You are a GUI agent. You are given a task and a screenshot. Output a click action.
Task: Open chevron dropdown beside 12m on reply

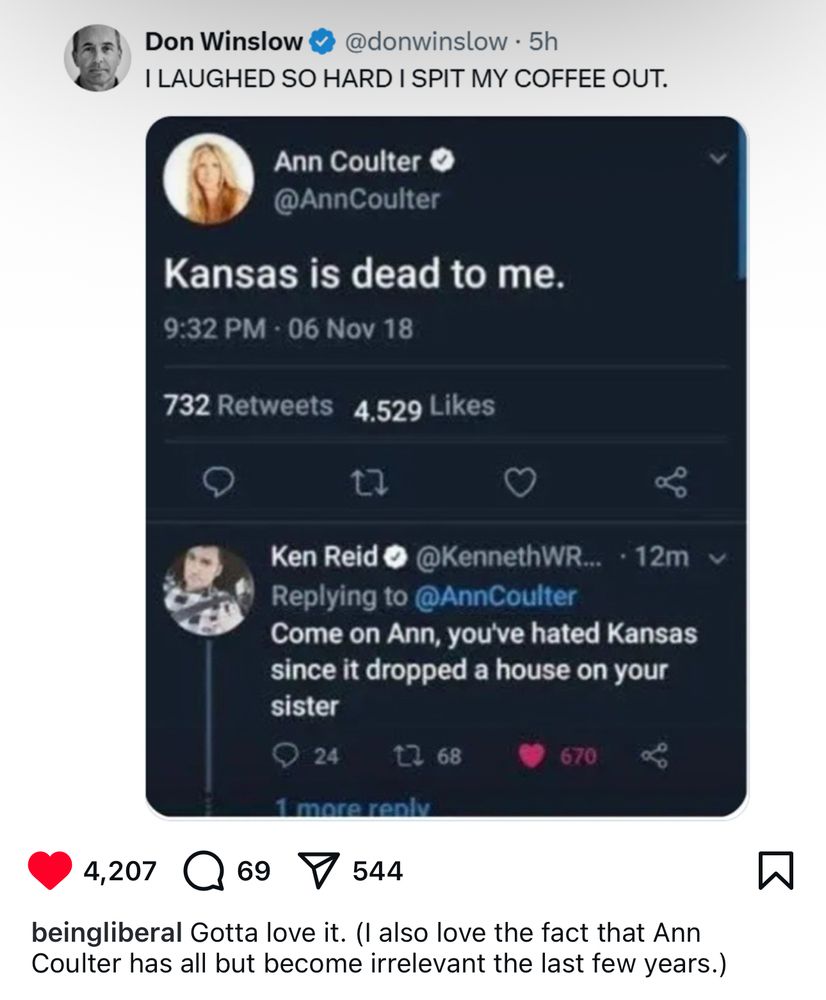718,559
